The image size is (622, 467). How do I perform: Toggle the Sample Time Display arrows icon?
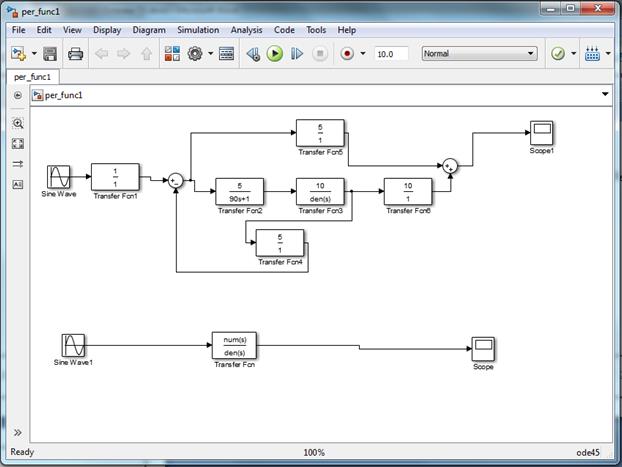coord(18,164)
